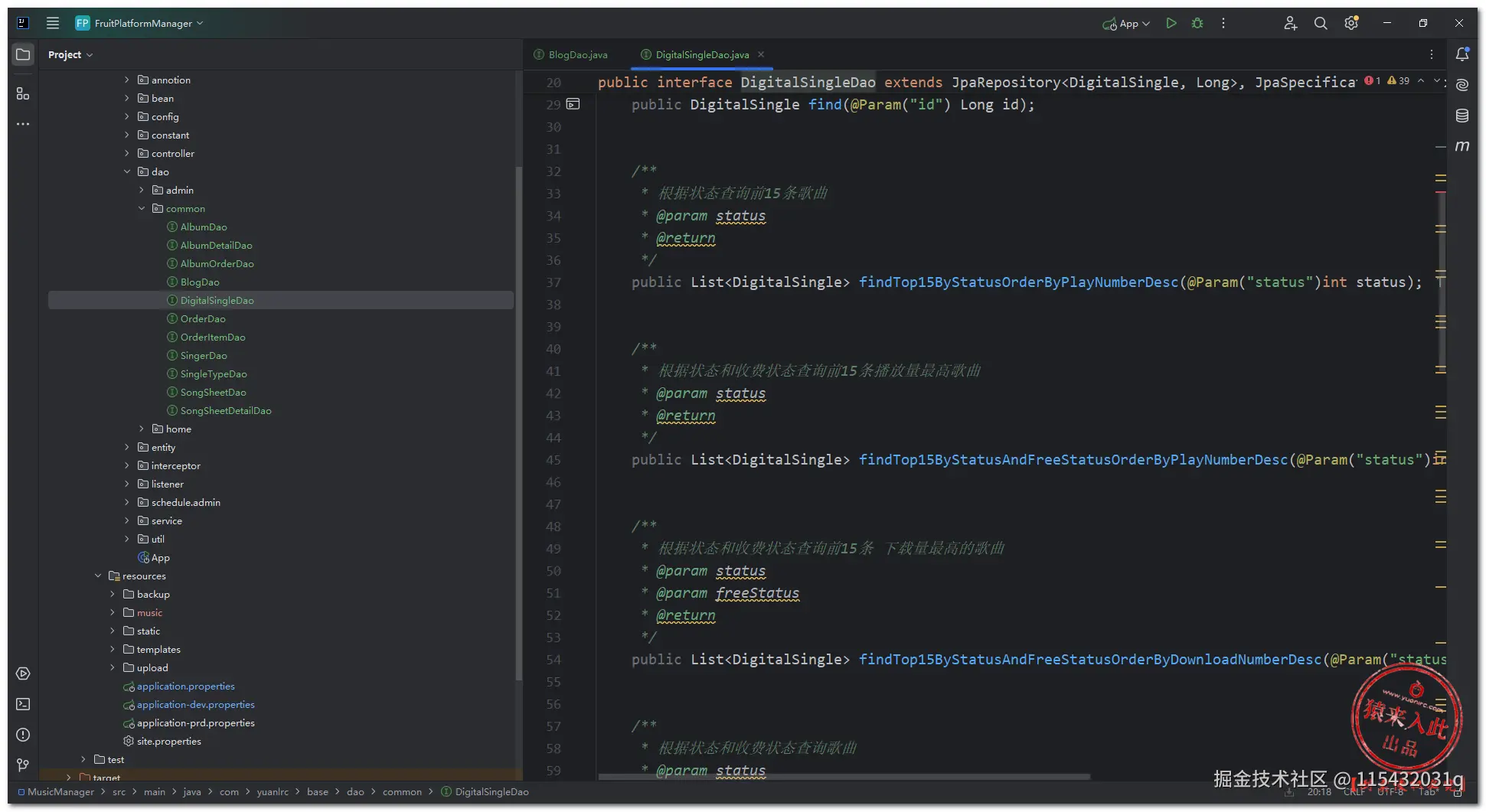The image size is (1486, 812).
Task: Open the AI Assistant tool window
Action: (1462, 85)
